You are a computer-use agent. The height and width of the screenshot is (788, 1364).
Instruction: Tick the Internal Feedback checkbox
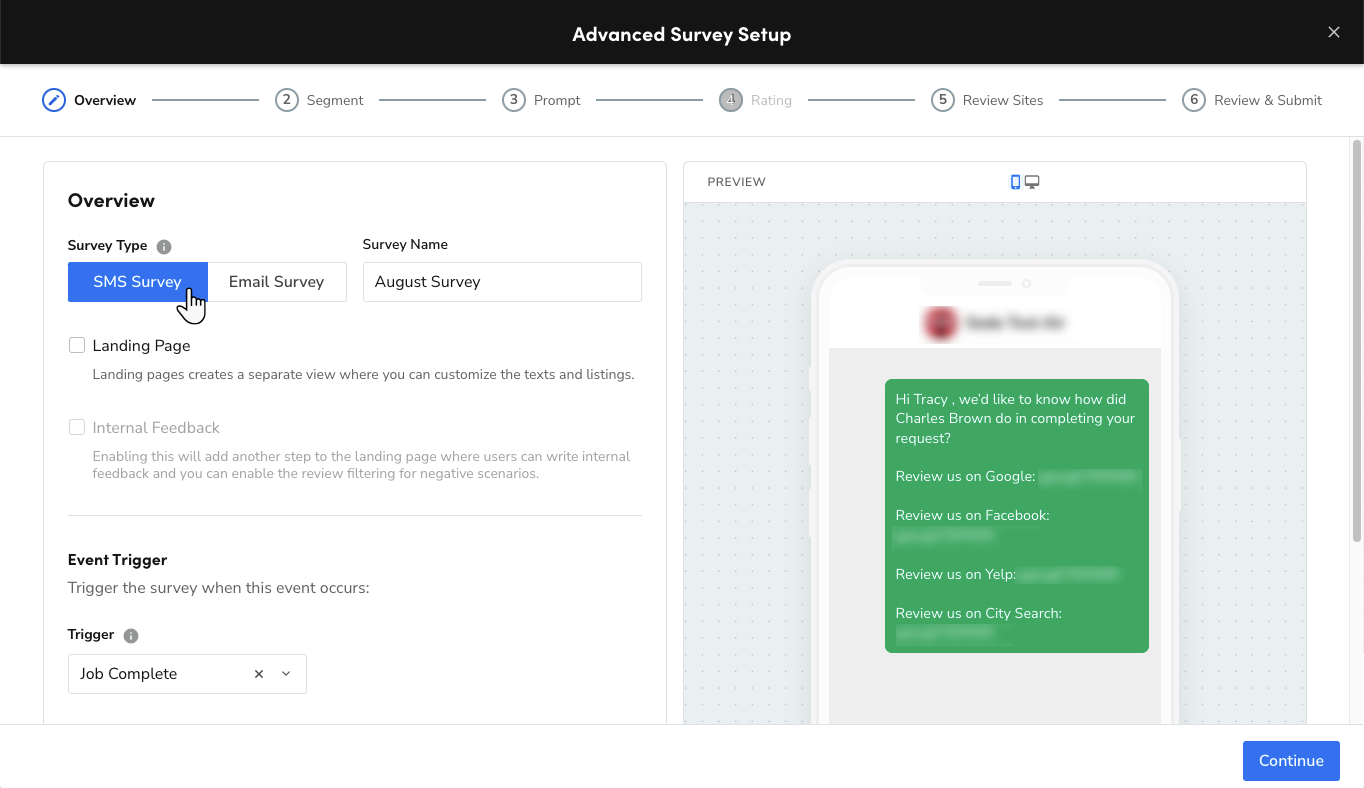[77, 427]
